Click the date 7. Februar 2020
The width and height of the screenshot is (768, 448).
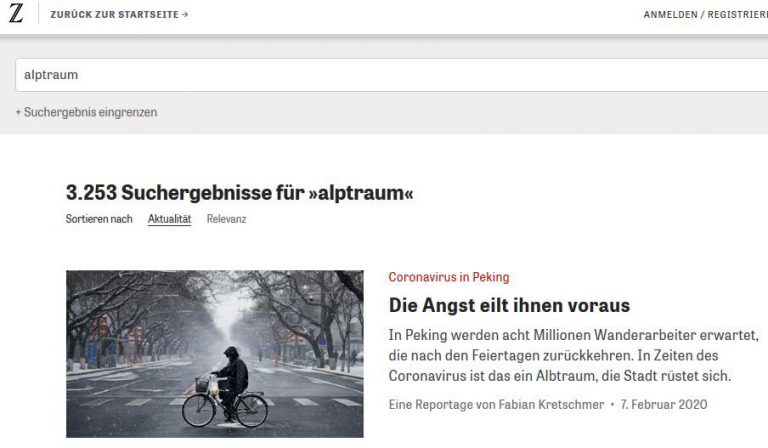(664, 403)
